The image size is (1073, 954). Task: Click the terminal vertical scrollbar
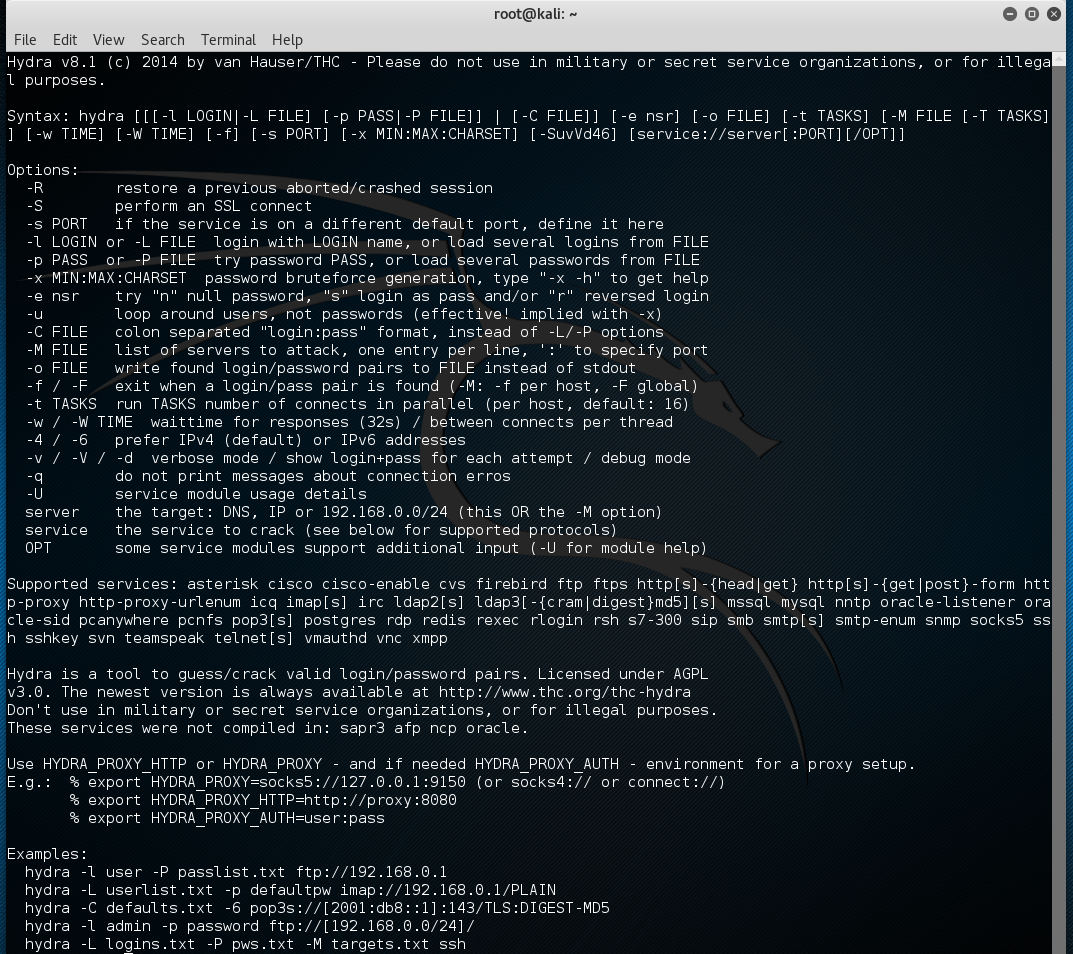tap(1059, 503)
